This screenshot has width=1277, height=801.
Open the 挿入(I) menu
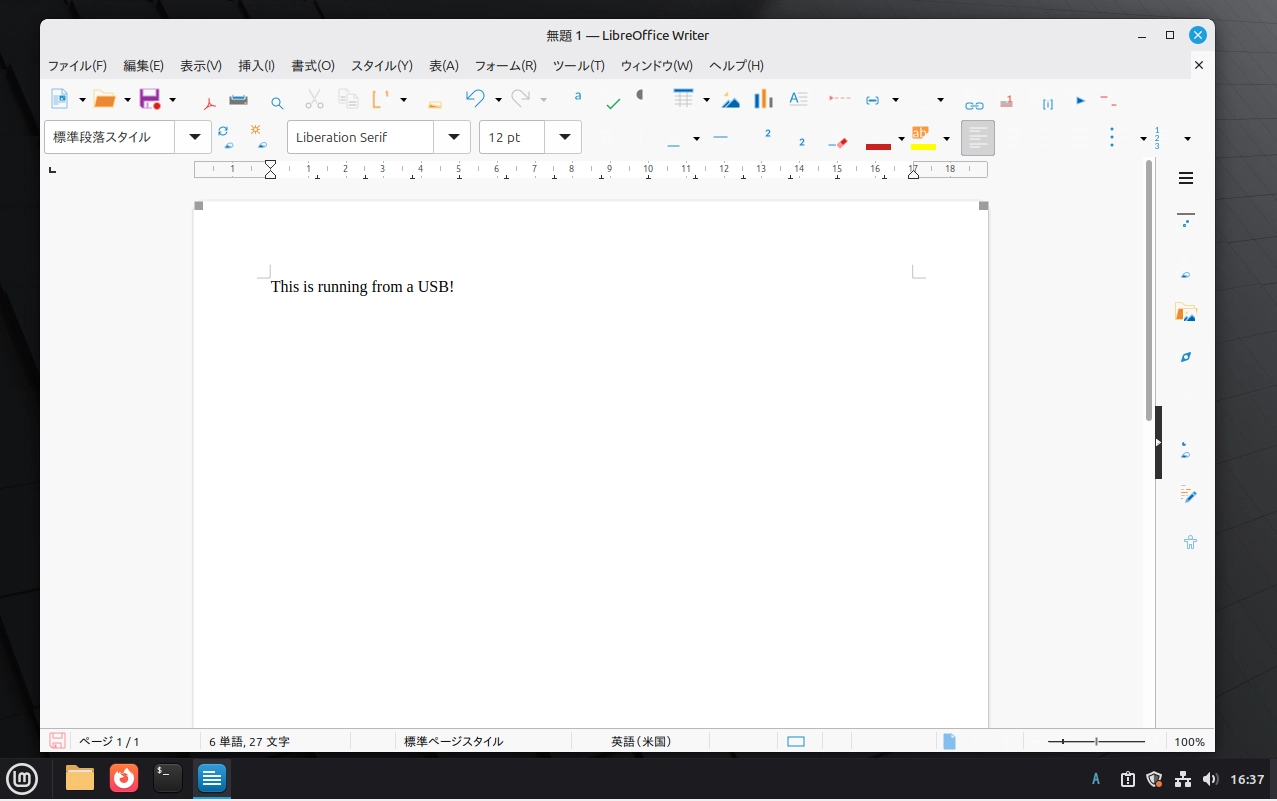(x=256, y=66)
